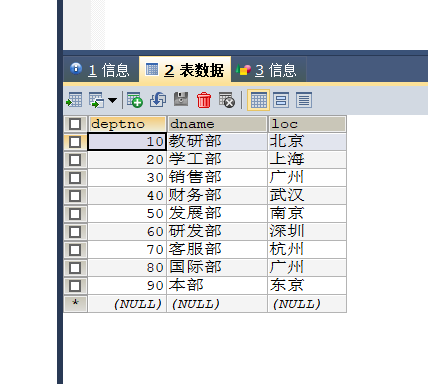Switch to text view mode
Image resolution: width=428 pixels, height=384 pixels.
[x=304, y=100]
